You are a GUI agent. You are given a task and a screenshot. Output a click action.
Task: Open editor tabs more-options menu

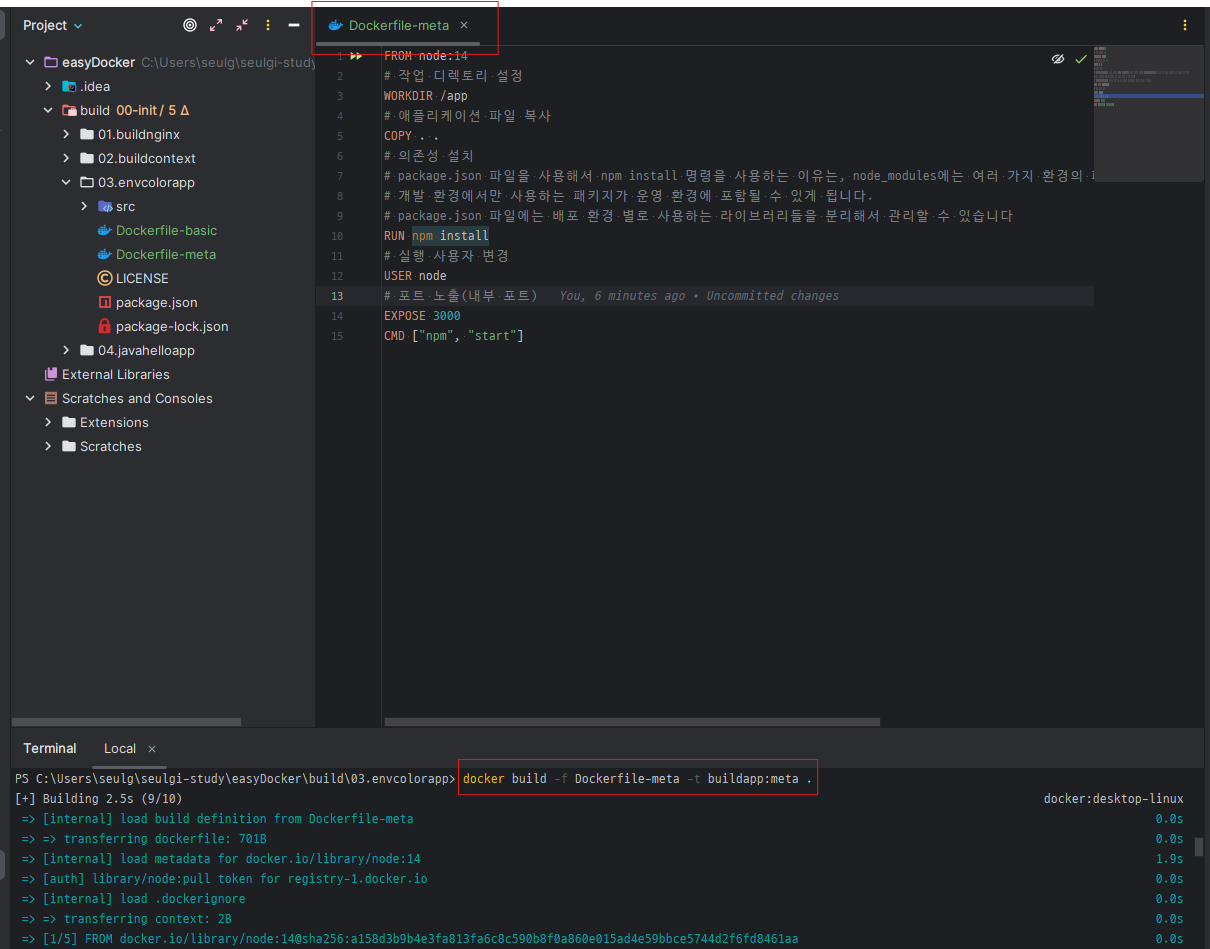tap(1185, 25)
